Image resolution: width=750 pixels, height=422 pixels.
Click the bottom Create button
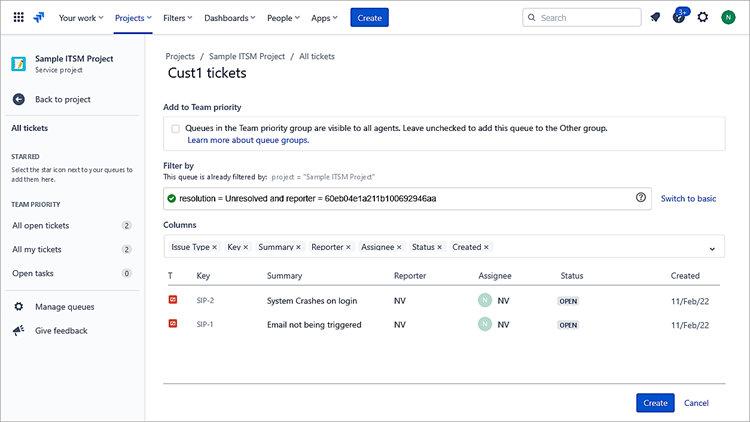pyautogui.click(x=655, y=403)
